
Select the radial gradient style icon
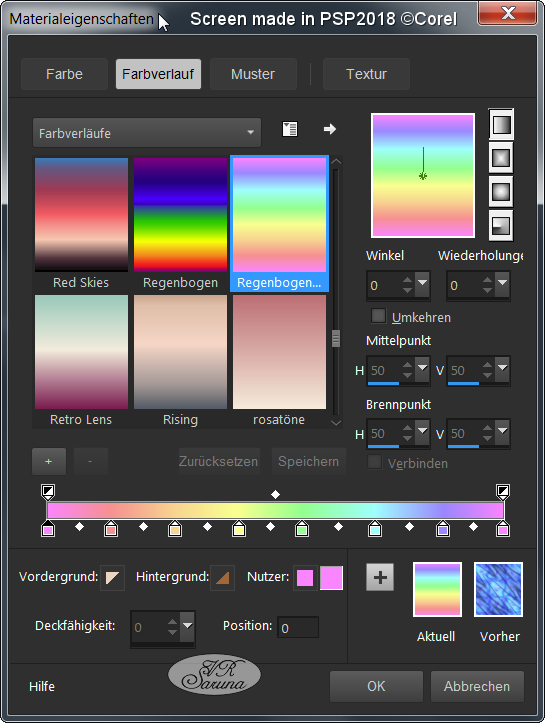tap(501, 226)
